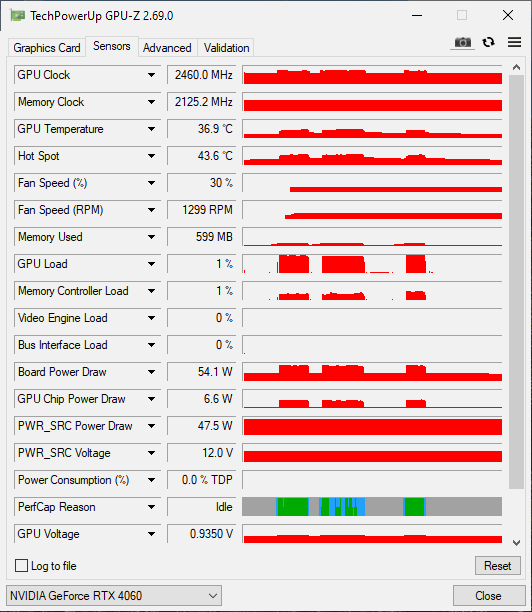The height and width of the screenshot is (612, 532).
Task: Click the GPU Chip Power 6.6 W value
Action: pos(202,399)
